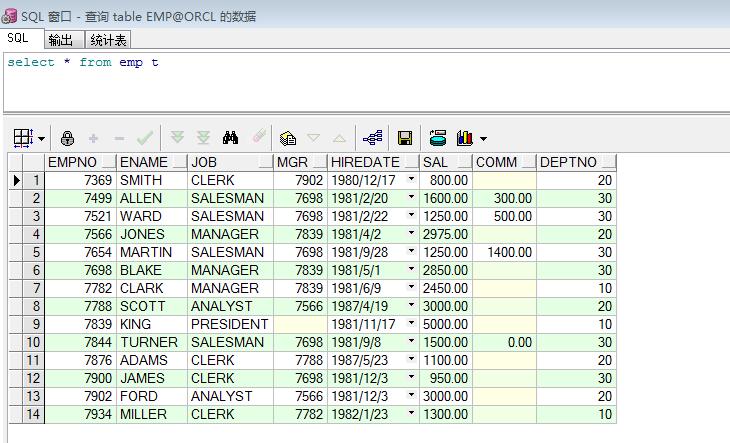Click into the SQL query editor
Viewport: 730px width, 443px height.
pyautogui.click(x=367, y=82)
